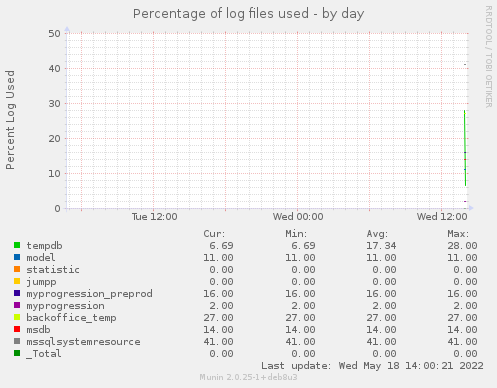Click the mssqlsystemresource gray legend swatch

17,341
